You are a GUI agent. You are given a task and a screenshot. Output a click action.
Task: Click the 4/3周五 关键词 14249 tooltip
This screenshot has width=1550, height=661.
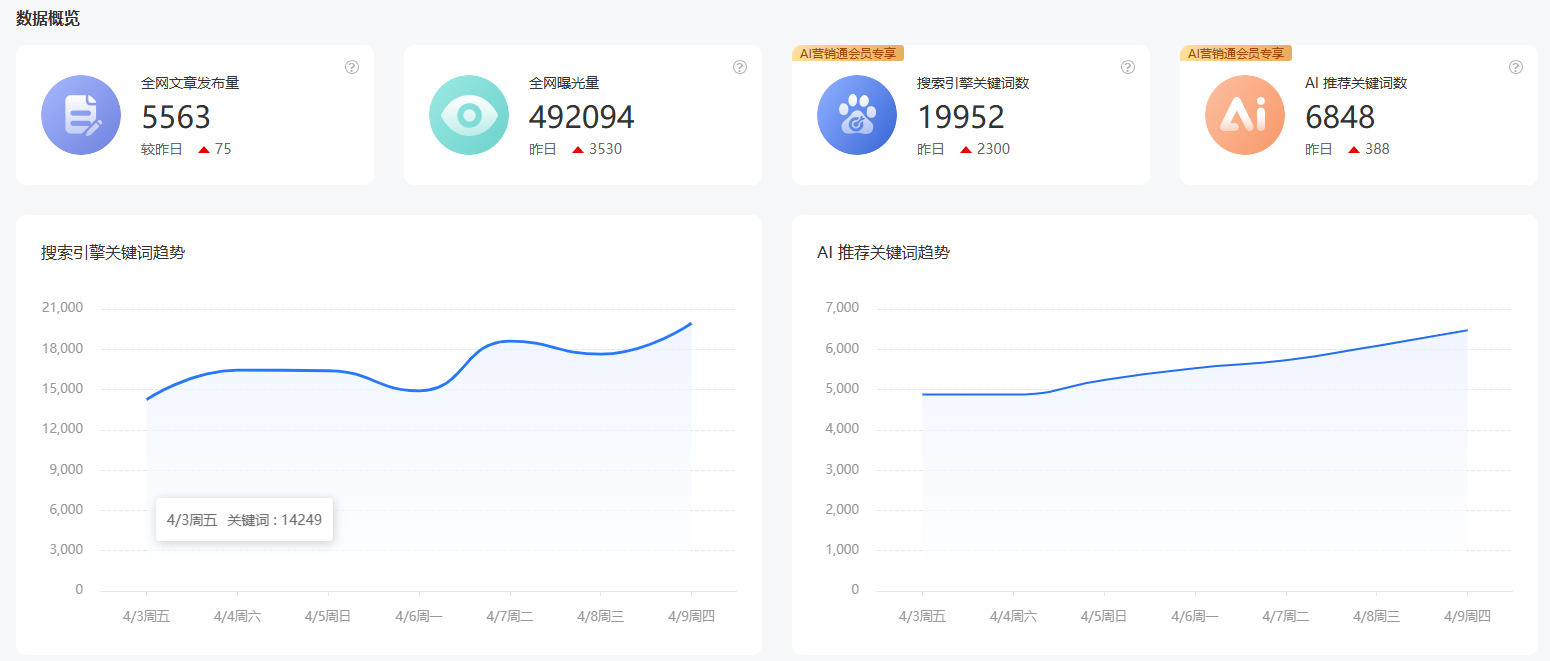(x=244, y=520)
